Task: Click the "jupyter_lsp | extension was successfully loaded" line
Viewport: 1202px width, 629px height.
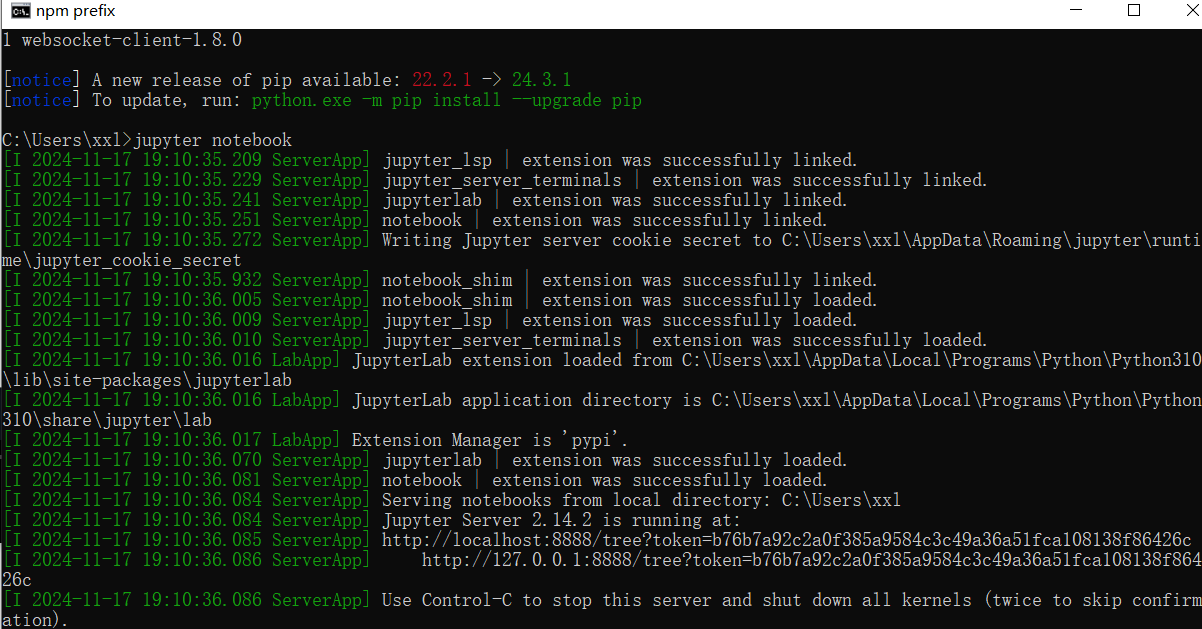Action: pos(430,320)
